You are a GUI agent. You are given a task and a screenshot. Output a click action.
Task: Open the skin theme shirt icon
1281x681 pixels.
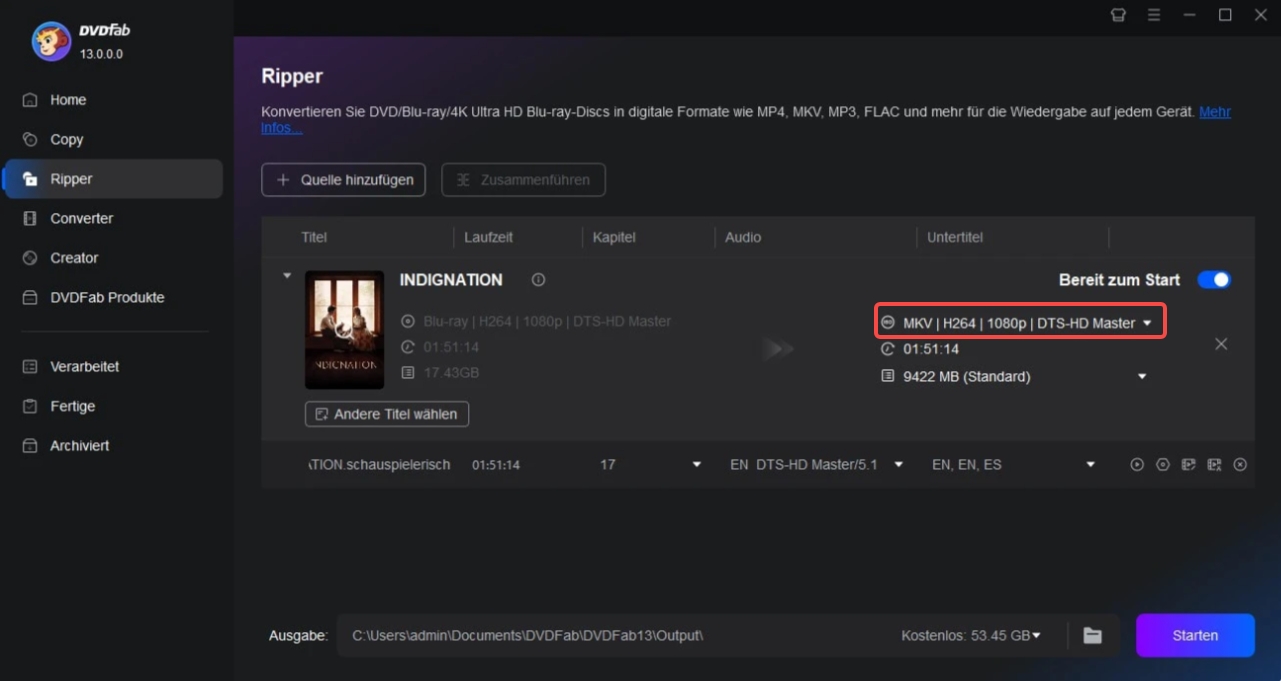pos(1118,15)
